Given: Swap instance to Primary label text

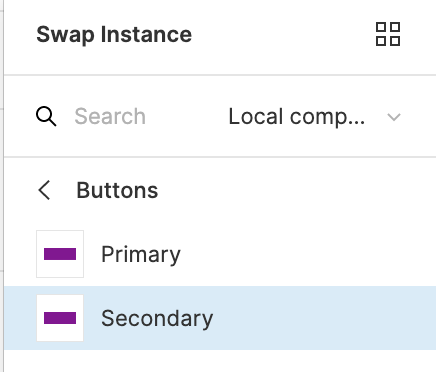Looking at the screenshot, I should tap(141, 255).
